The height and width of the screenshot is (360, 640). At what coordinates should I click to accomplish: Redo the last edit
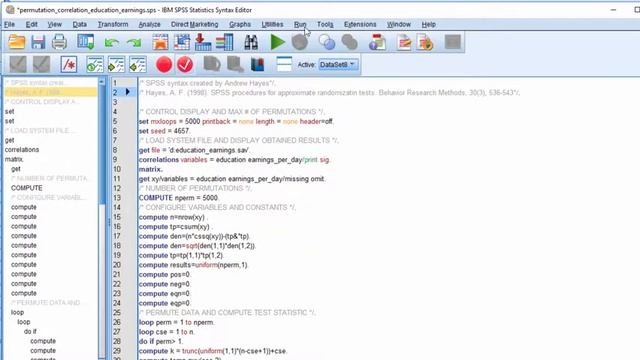tap(133, 42)
